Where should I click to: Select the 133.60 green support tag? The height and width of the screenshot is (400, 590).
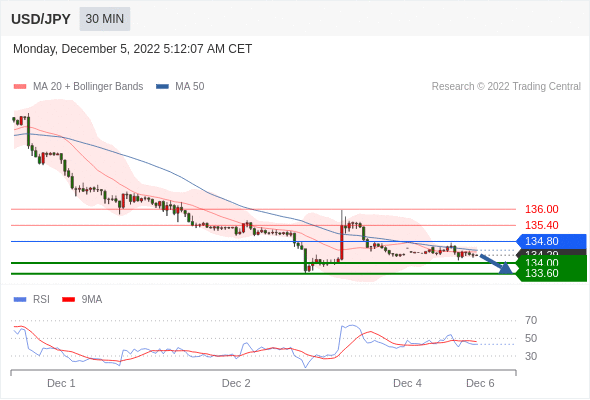pos(552,274)
